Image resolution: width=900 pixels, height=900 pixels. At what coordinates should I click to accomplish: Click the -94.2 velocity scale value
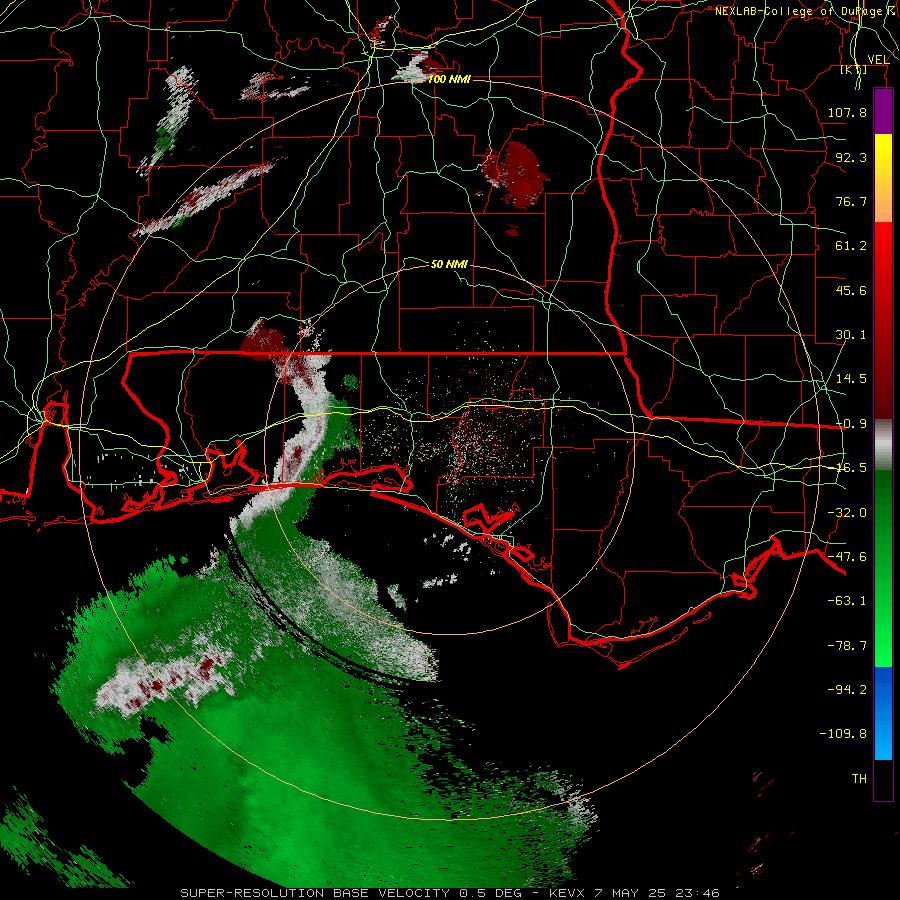click(847, 689)
